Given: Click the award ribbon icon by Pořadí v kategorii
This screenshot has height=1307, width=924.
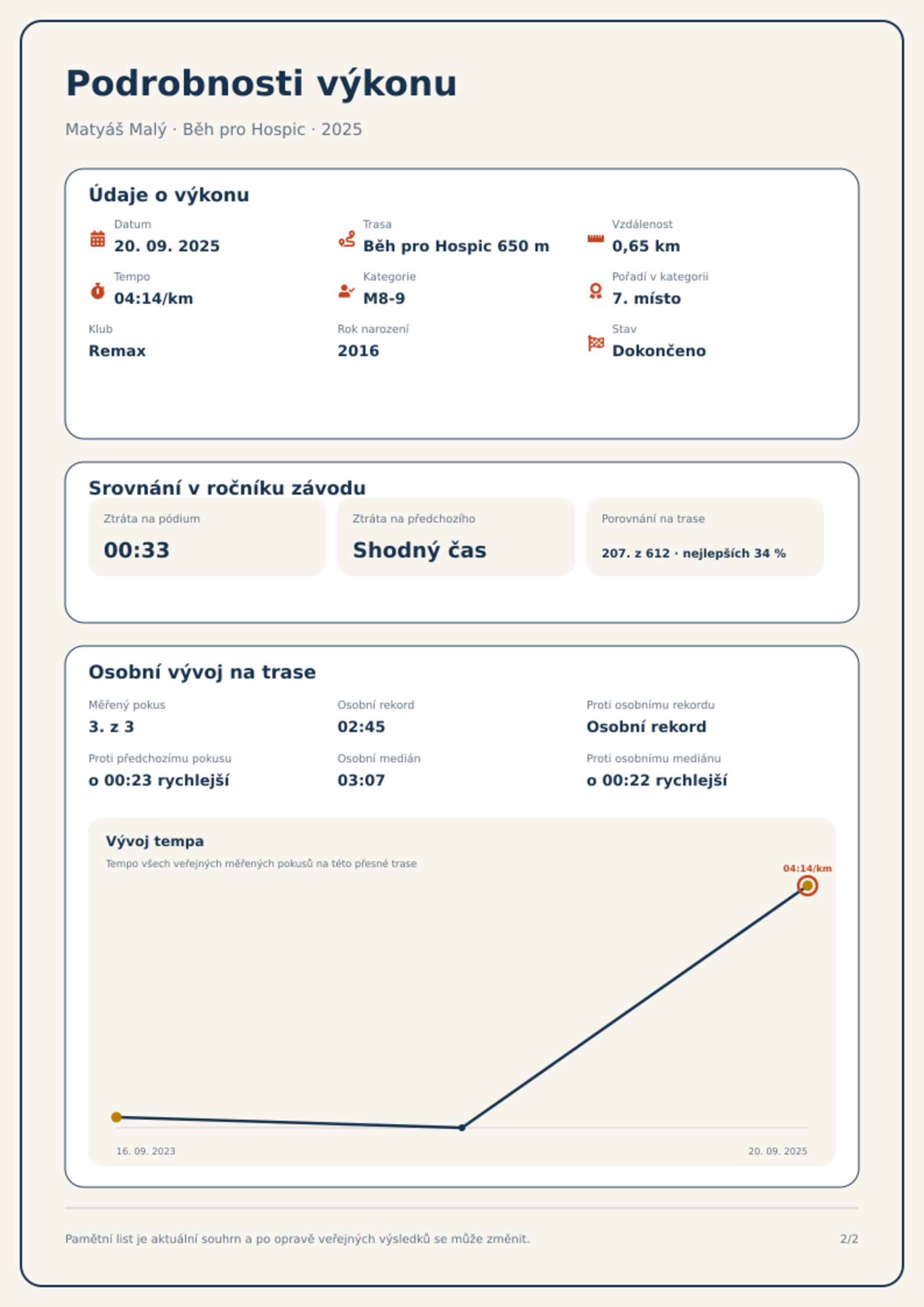Looking at the screenshot, I should pyautogui.click(x=595, y=291).
